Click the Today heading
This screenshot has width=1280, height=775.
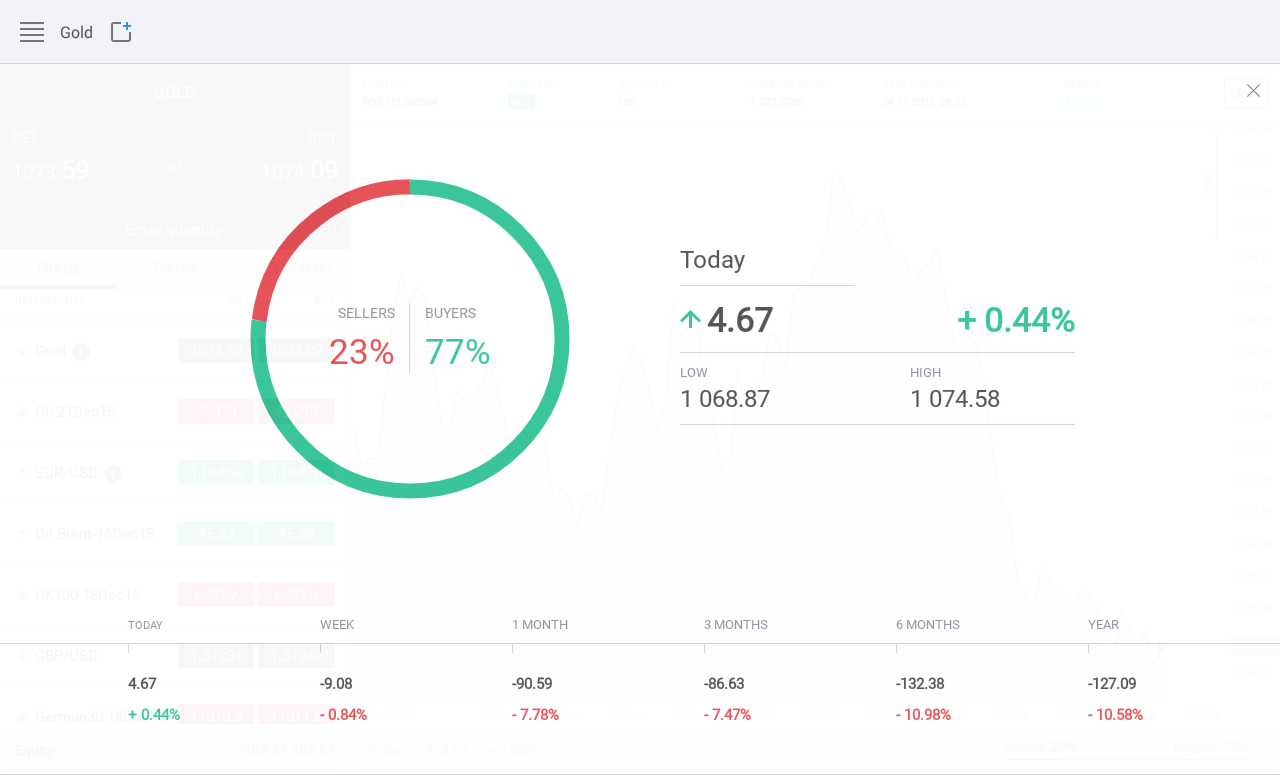712,260
